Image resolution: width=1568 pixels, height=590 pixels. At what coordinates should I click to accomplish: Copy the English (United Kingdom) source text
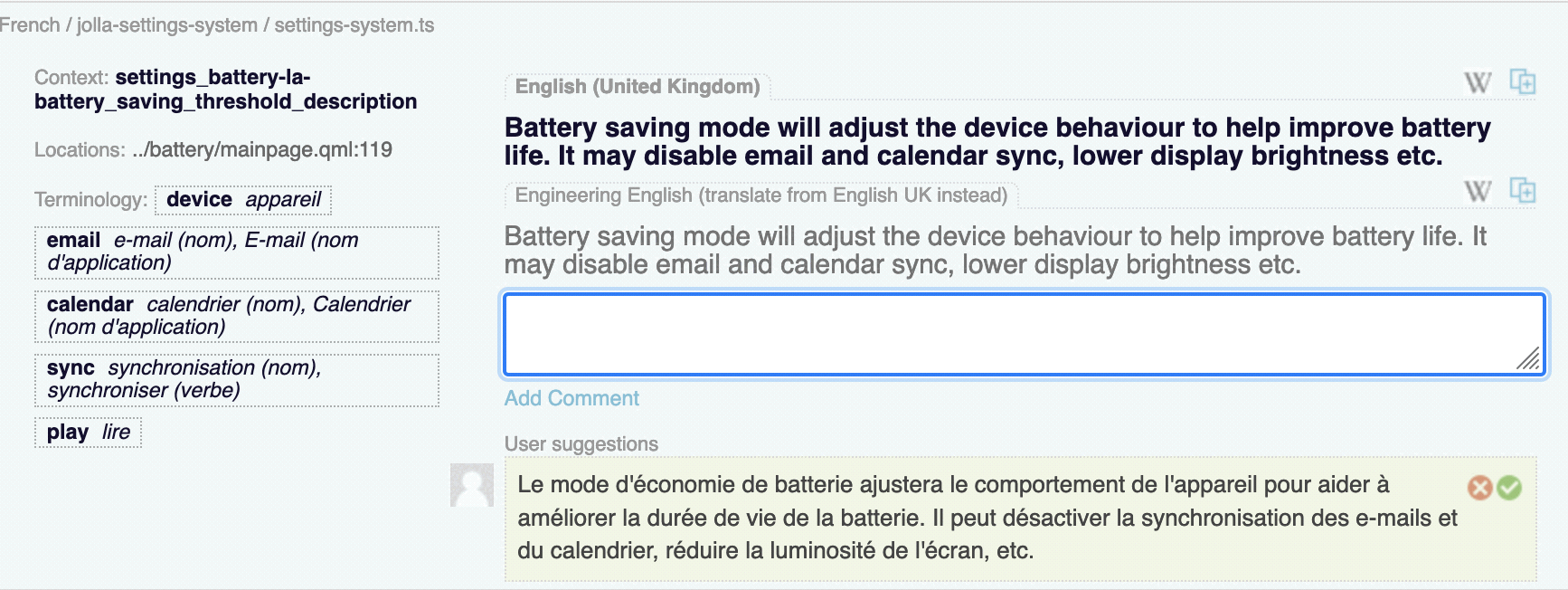tap(1523, 82)
